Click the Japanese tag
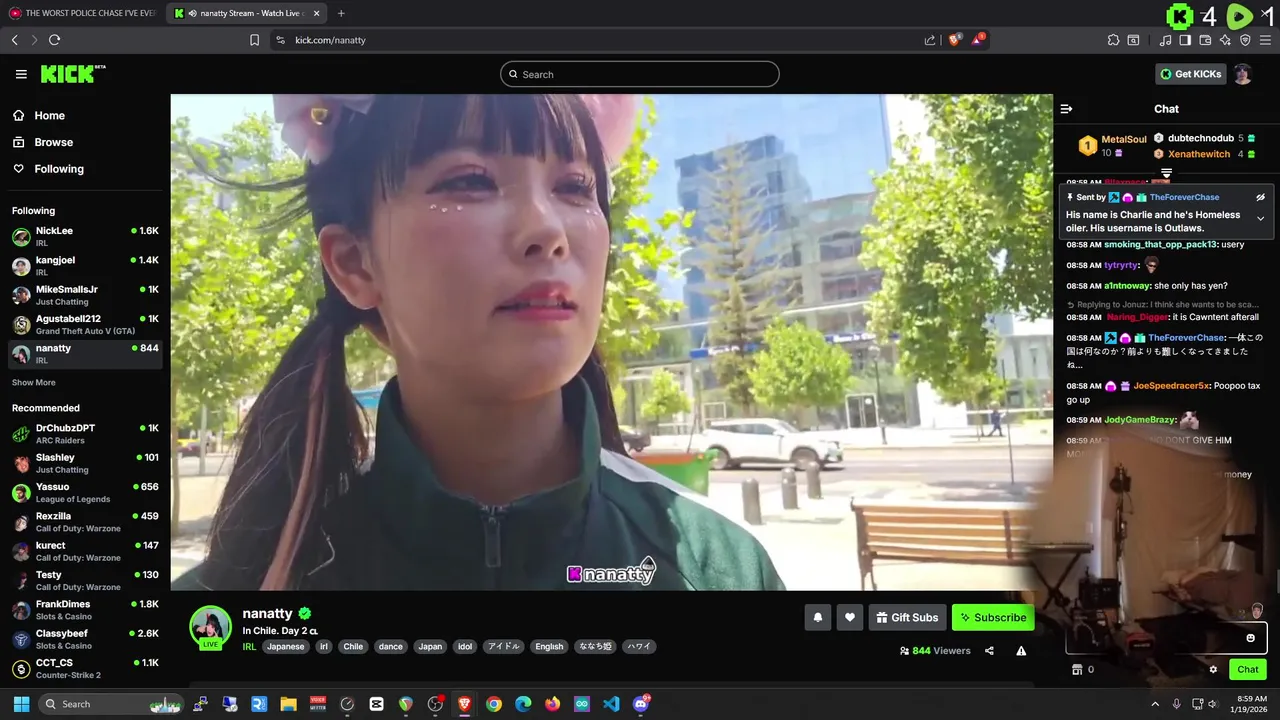 coord(285,647)
